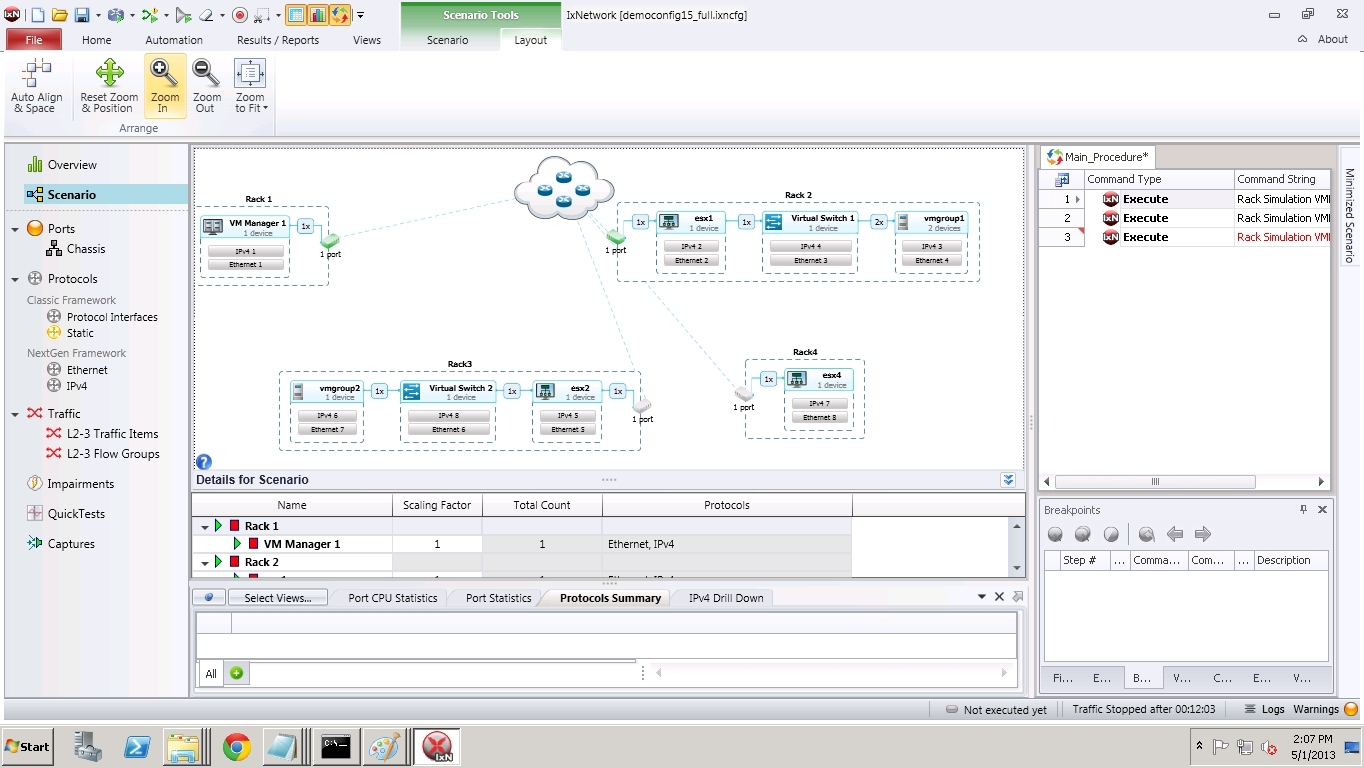Reset zoom and position of diagram
Image resolution: width=1364 pixels, height=768 pixels.
pyautogui.click(x=109, y=86)
